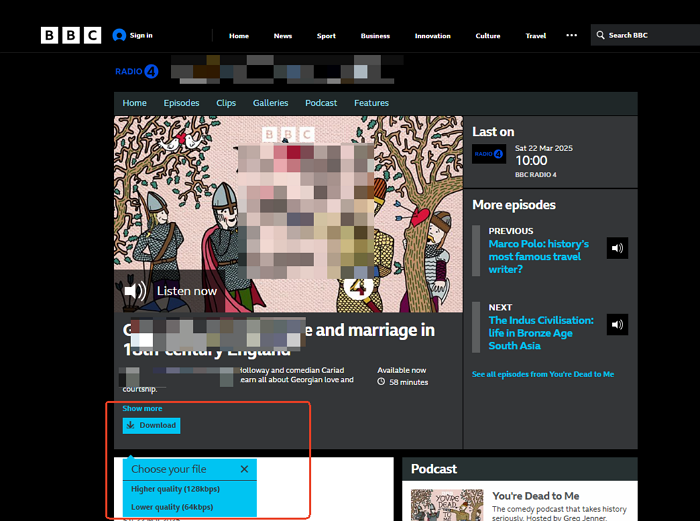Click the NEXT label

[500, 308]
